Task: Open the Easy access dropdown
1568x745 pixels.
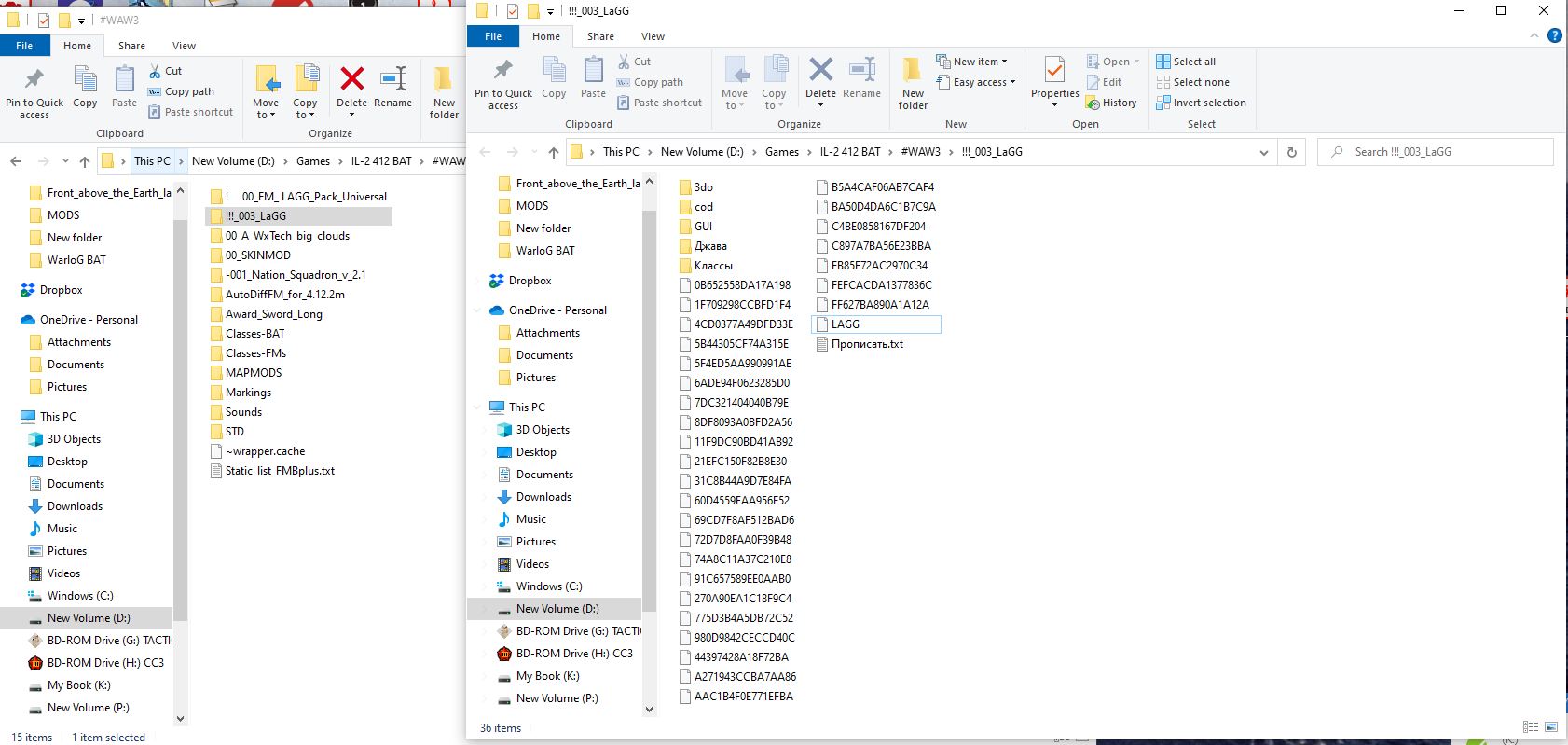Action: [x=975, y=82]
